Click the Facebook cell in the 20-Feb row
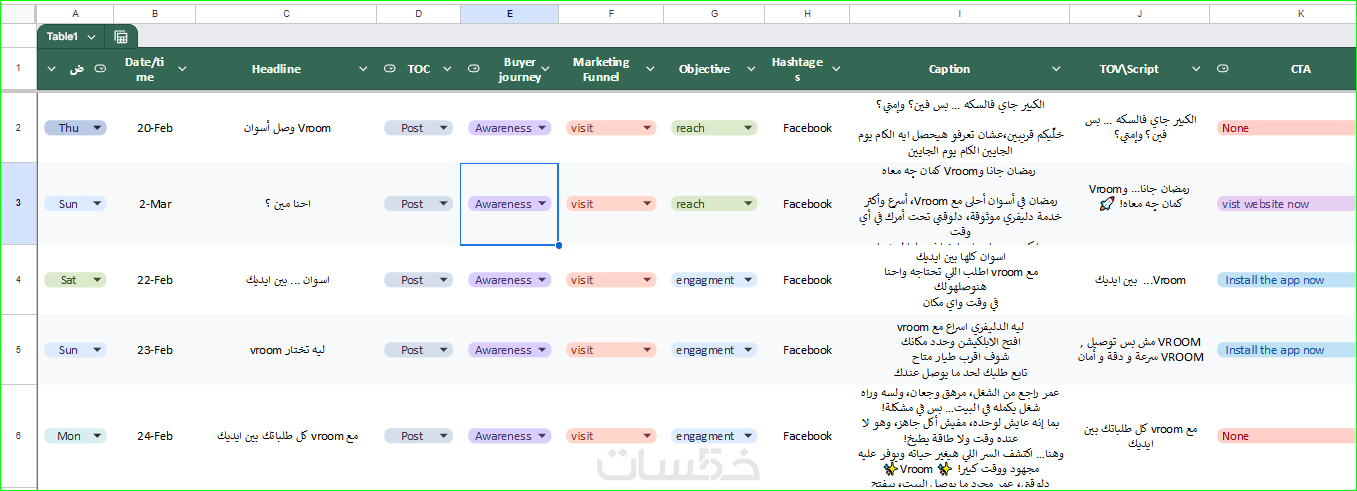 click(x=807, y=128)
